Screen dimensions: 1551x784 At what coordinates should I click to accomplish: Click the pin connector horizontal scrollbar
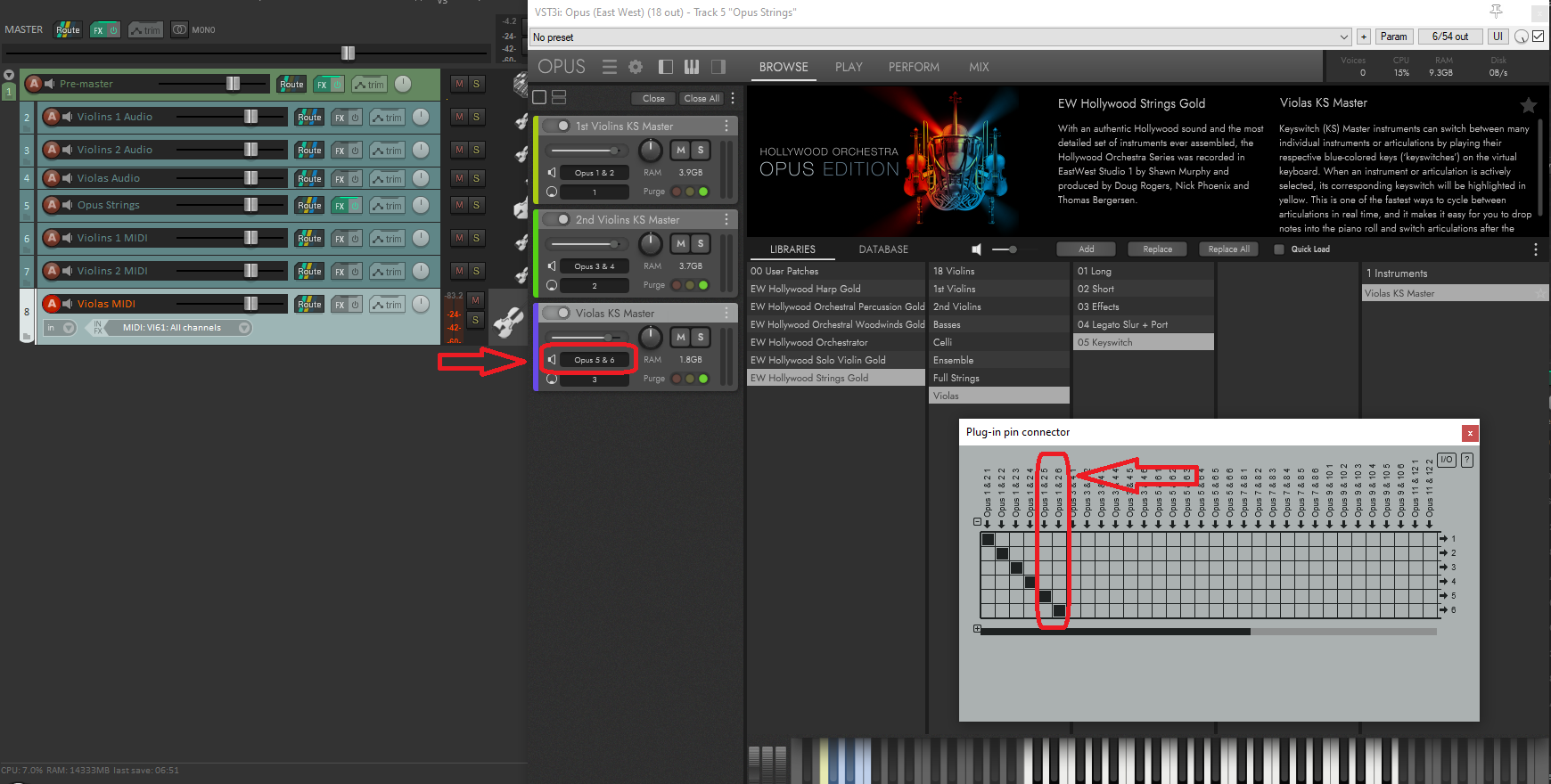1115,632
